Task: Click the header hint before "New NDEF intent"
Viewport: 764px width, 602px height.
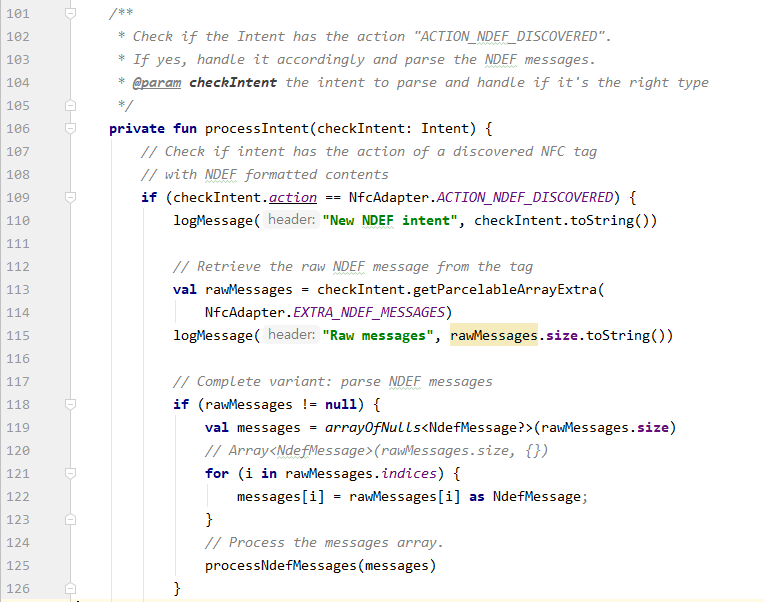Action: (x=291, y=220)
